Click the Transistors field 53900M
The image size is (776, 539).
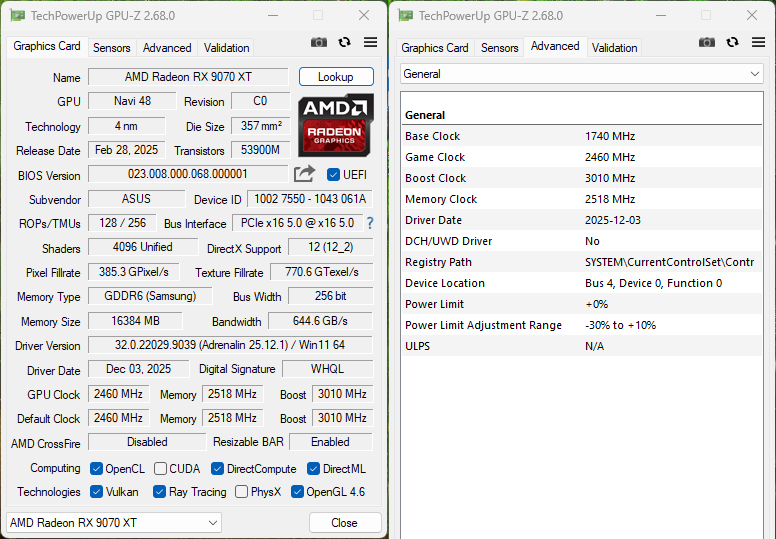(x=261, y=150)
